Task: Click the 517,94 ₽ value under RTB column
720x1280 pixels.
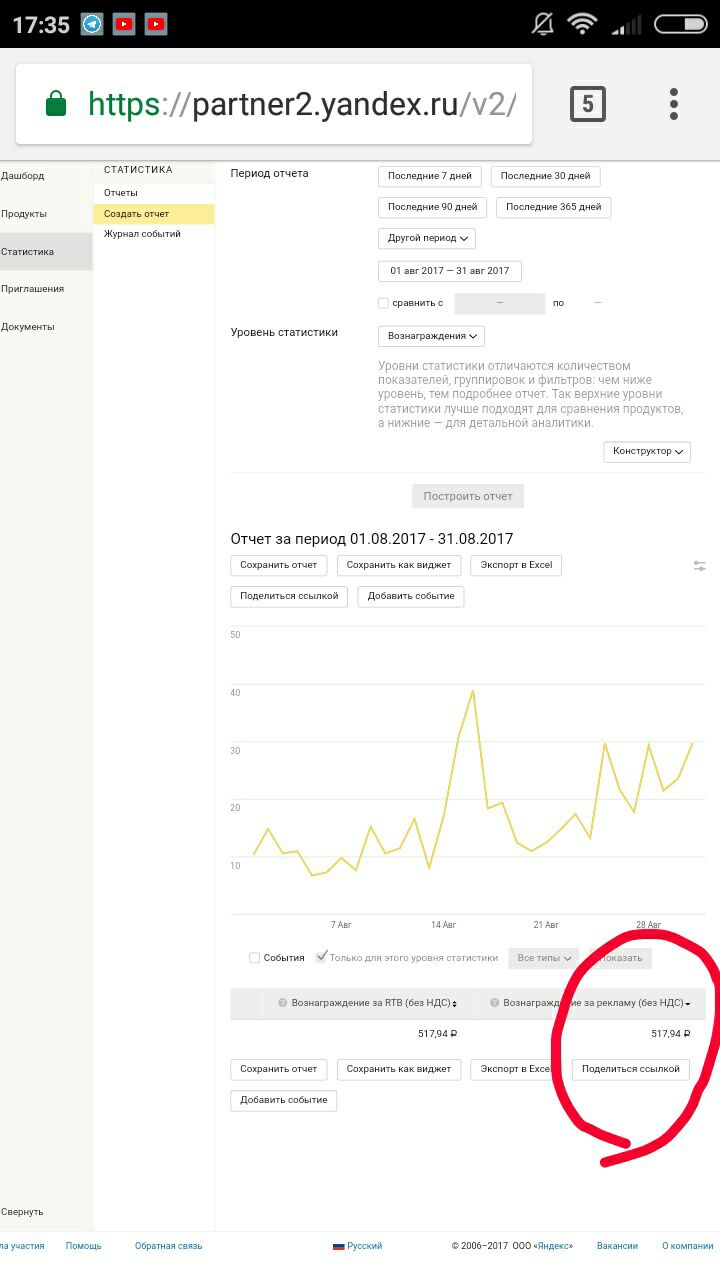Action: pos(437,1034)
